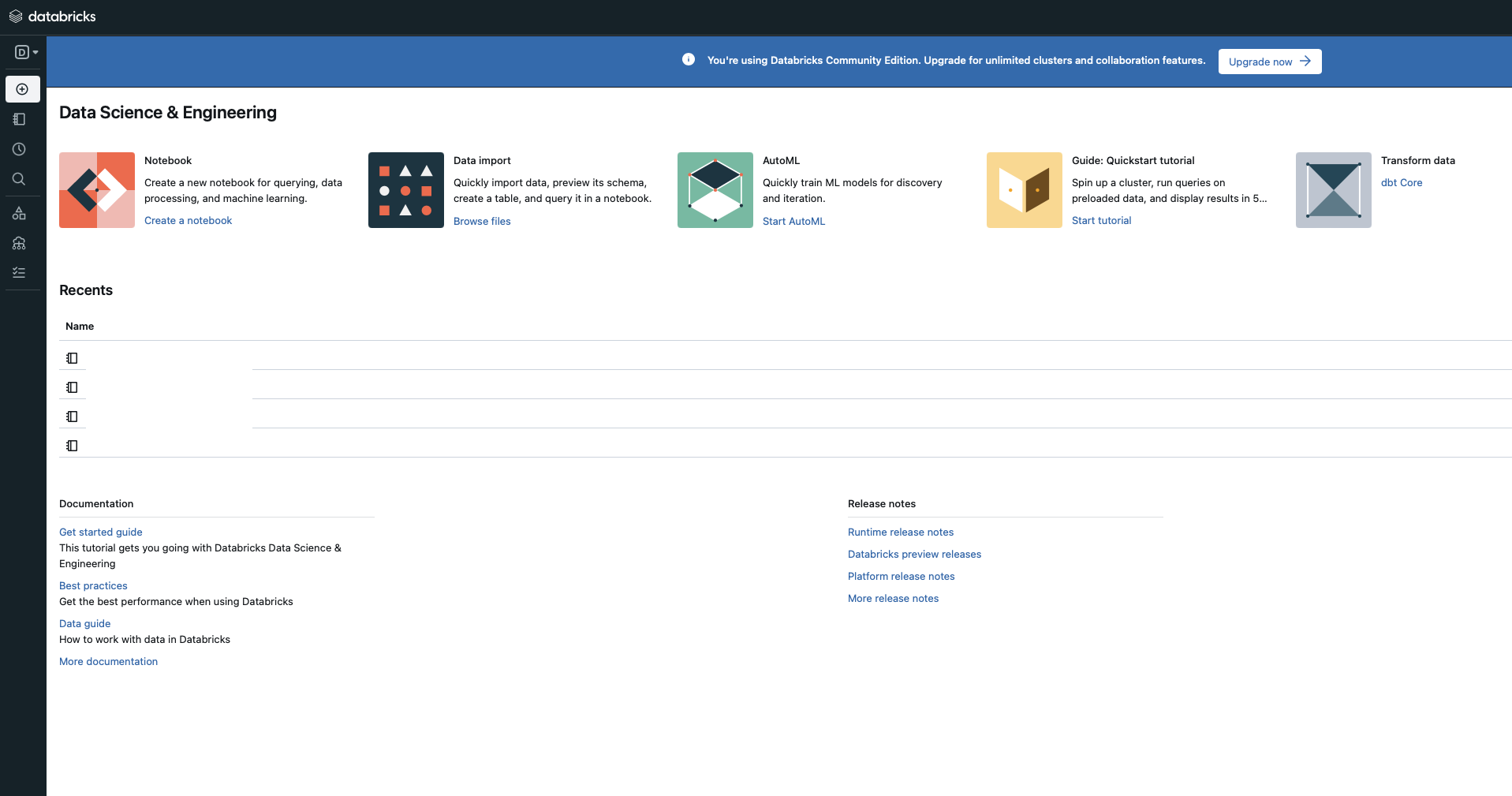Image resolution: width=1512 pixels, height=796 pixels.
Task: Open the persona switcher dropdown in the sidebar
Action: (x=25, y=52)
